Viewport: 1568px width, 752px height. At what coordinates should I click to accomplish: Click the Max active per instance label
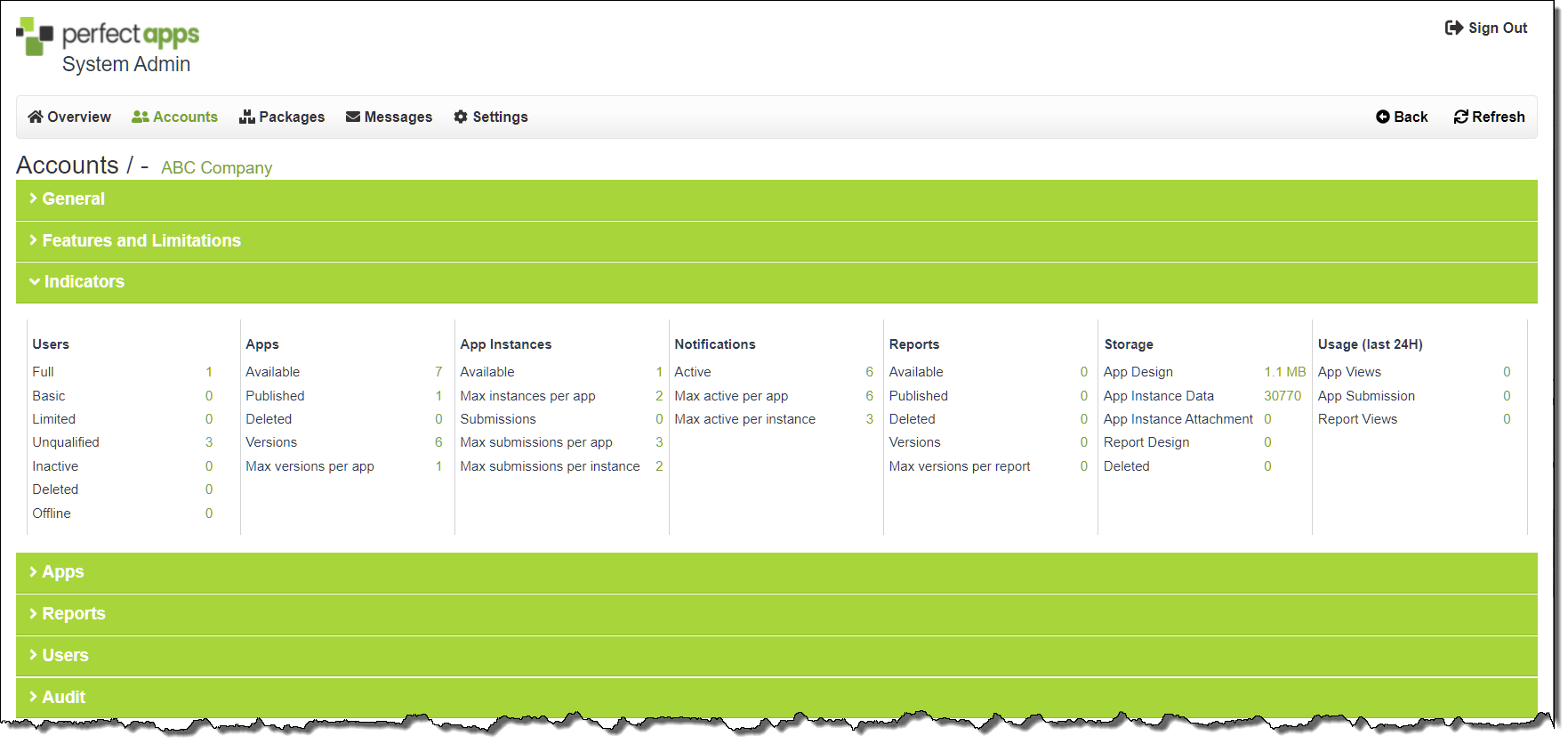click(x=744, y=419)
